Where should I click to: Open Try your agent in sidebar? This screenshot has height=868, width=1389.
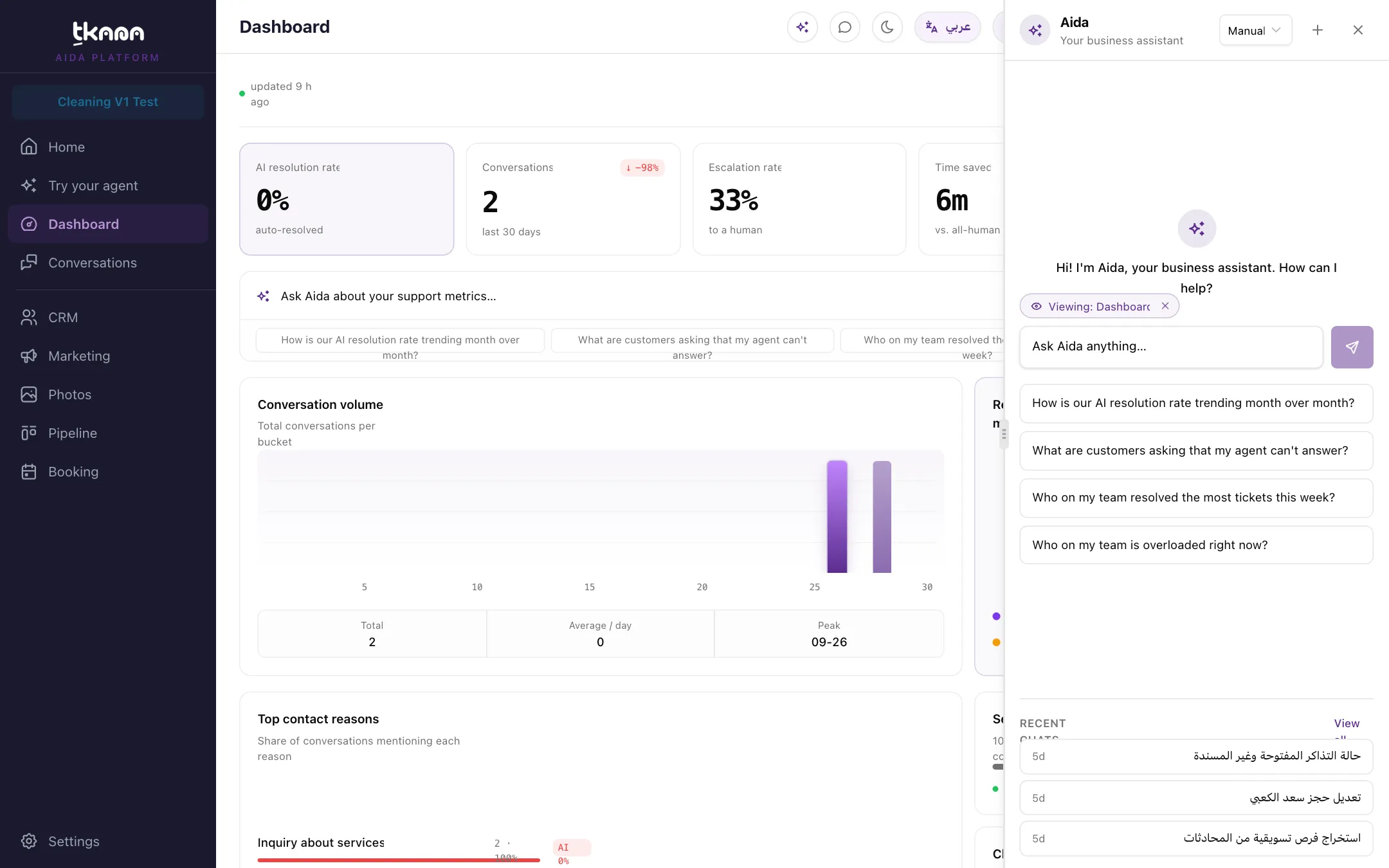pyautogui.click(x=108, y=186)
